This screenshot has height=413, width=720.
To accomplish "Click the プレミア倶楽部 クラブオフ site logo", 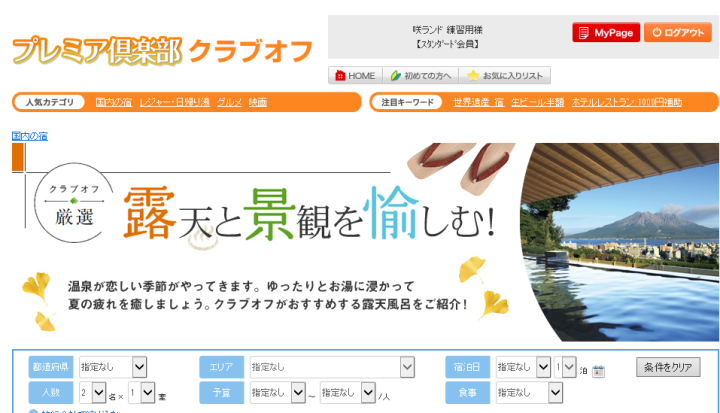I will click(162, 50).
